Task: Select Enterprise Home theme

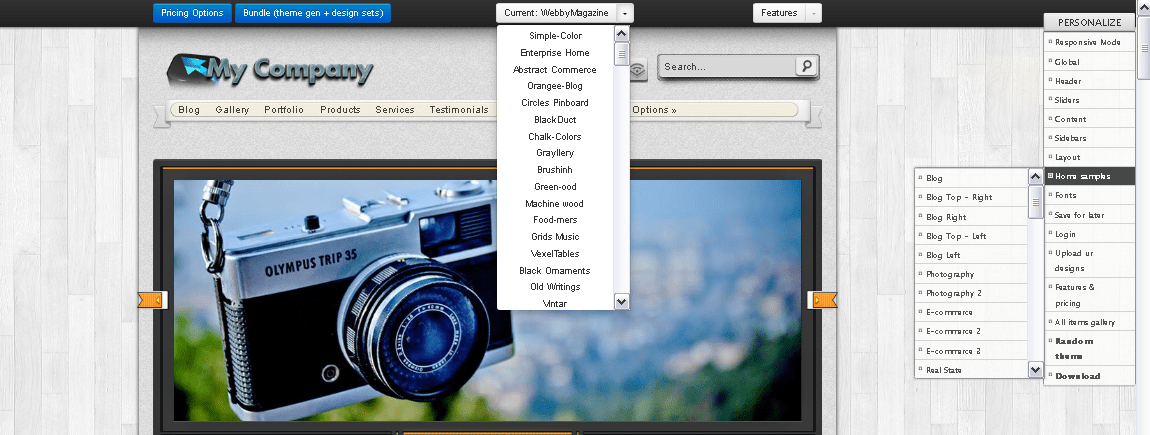Action: 555,53
